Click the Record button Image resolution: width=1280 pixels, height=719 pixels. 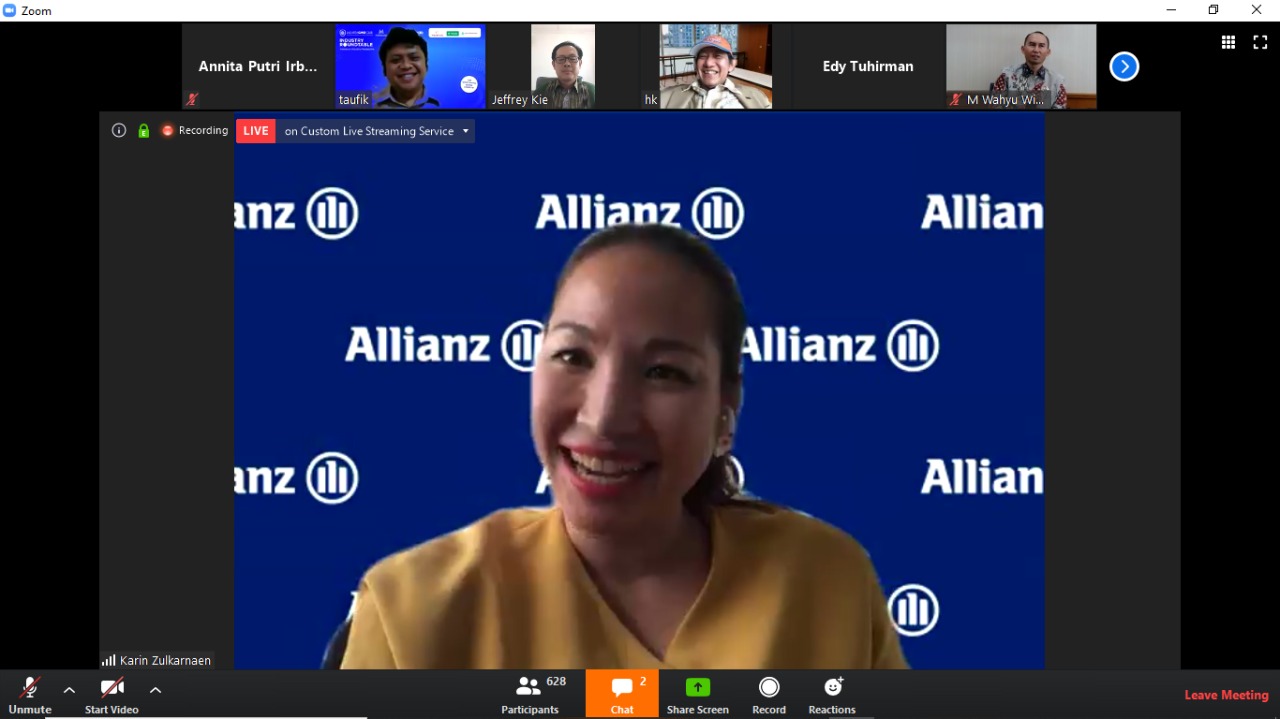(x=769, y=694)
